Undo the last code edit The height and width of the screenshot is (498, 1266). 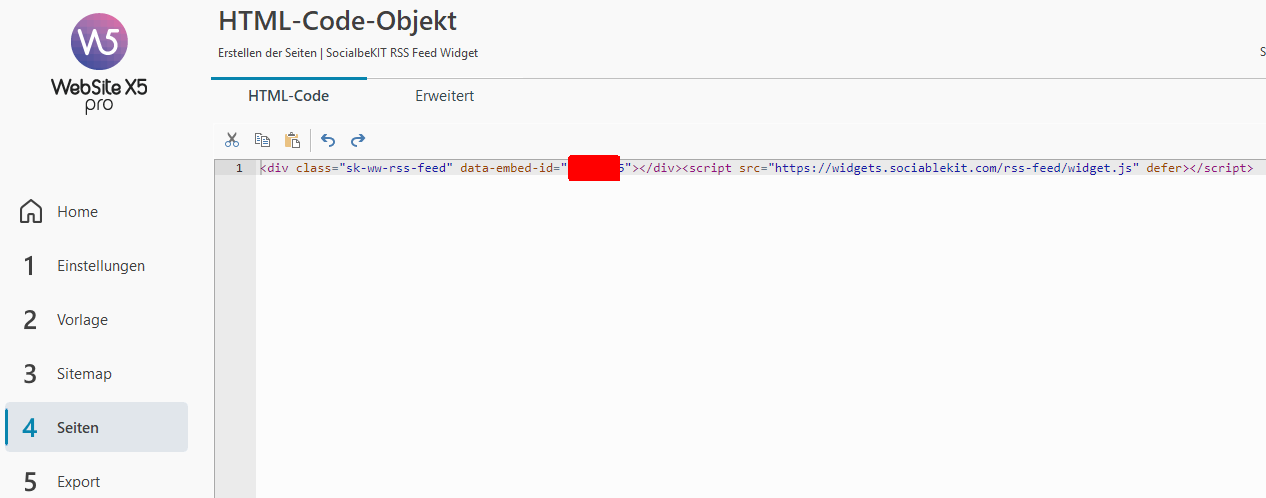pyautogui.click(x=328, y=140)
